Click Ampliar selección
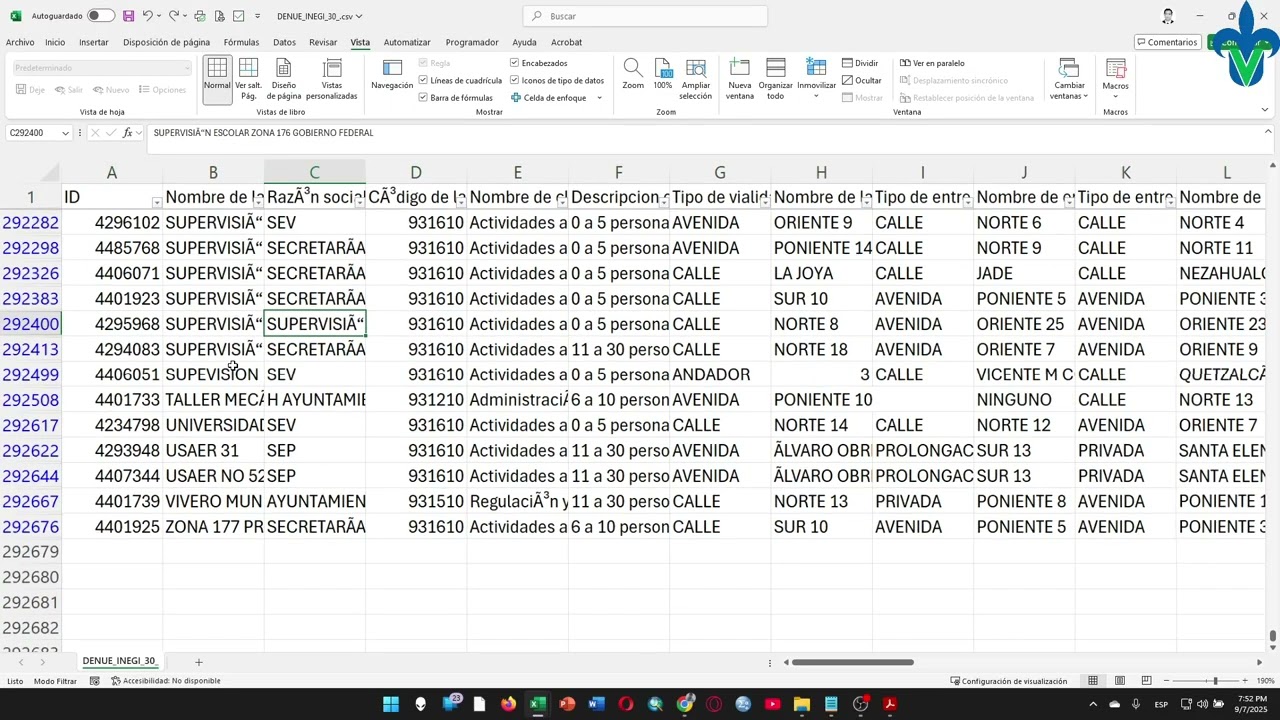 coord(696,78)
